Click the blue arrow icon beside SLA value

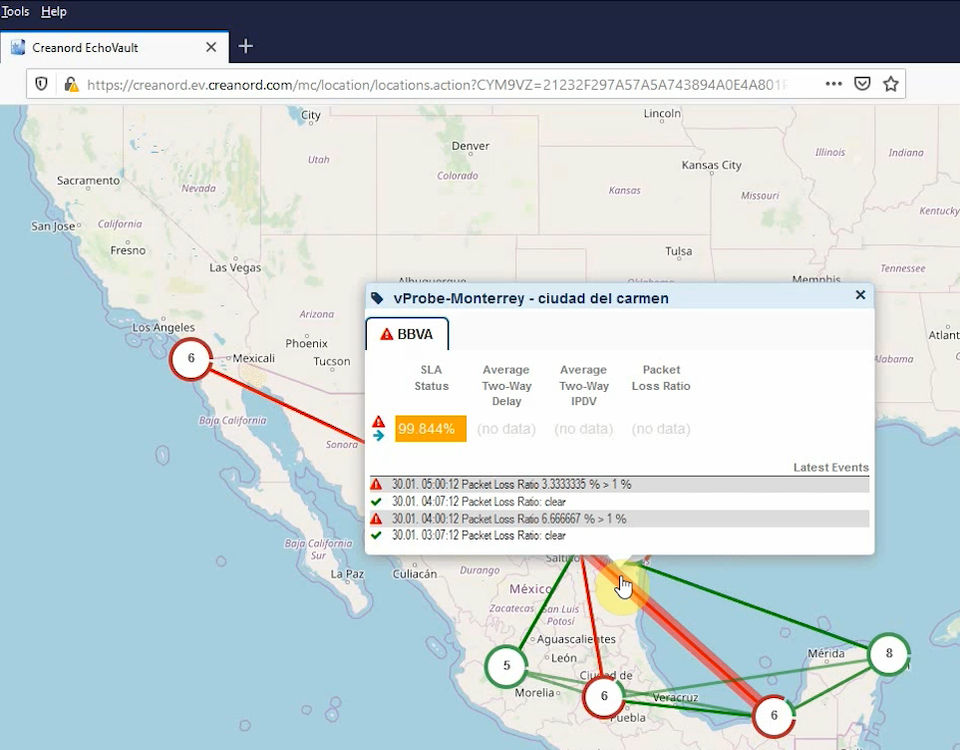378,435
